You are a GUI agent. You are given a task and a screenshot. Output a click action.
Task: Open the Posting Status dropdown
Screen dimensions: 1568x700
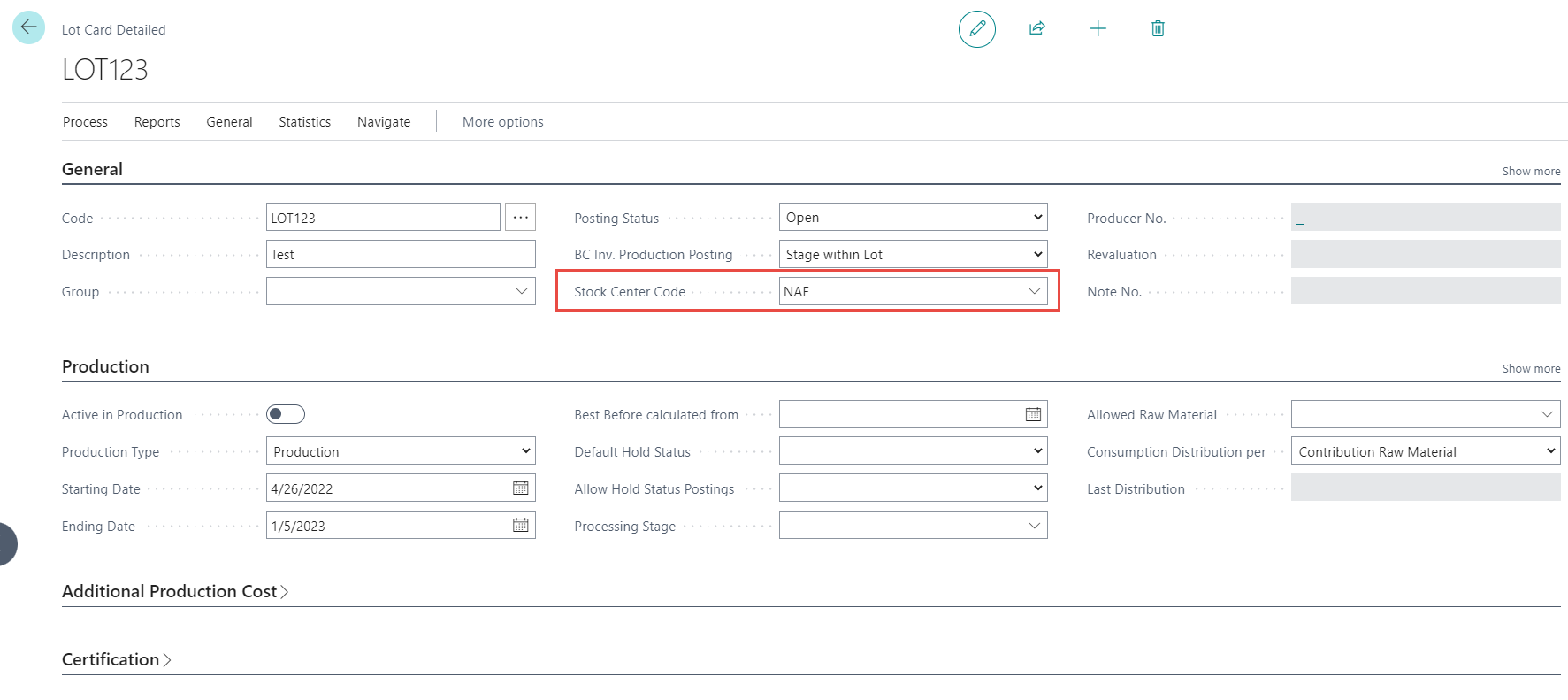913,218
